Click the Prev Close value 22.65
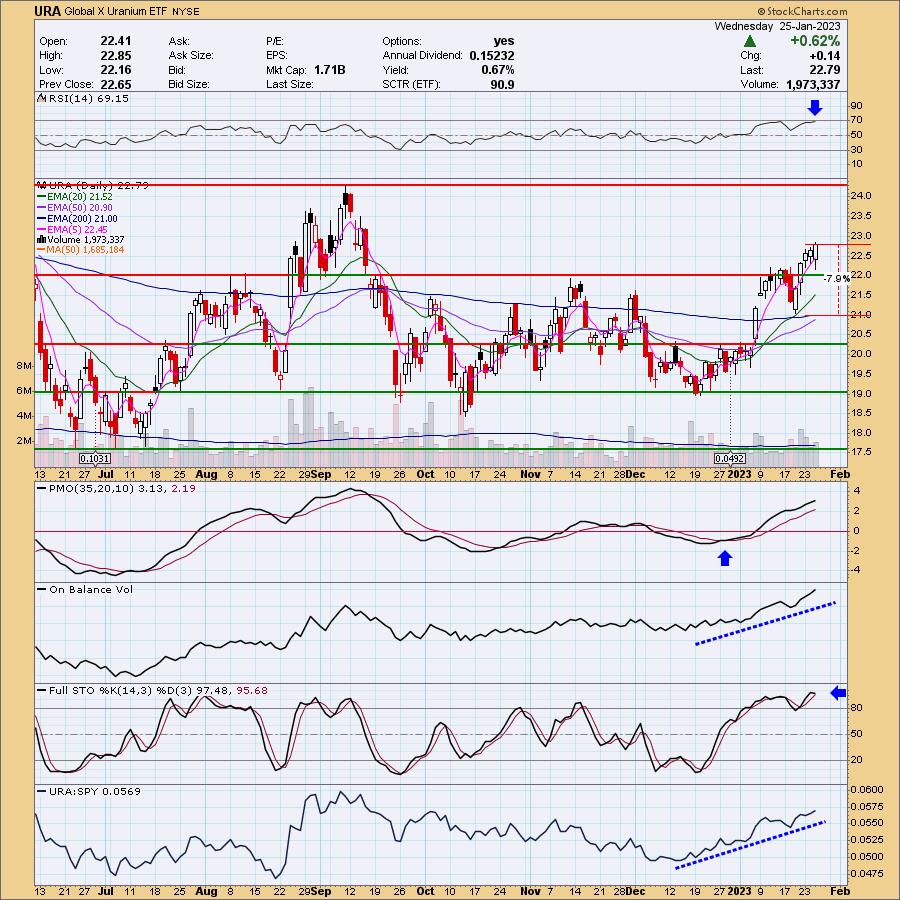Screen dimensions: 900x900 click(116, 84)
